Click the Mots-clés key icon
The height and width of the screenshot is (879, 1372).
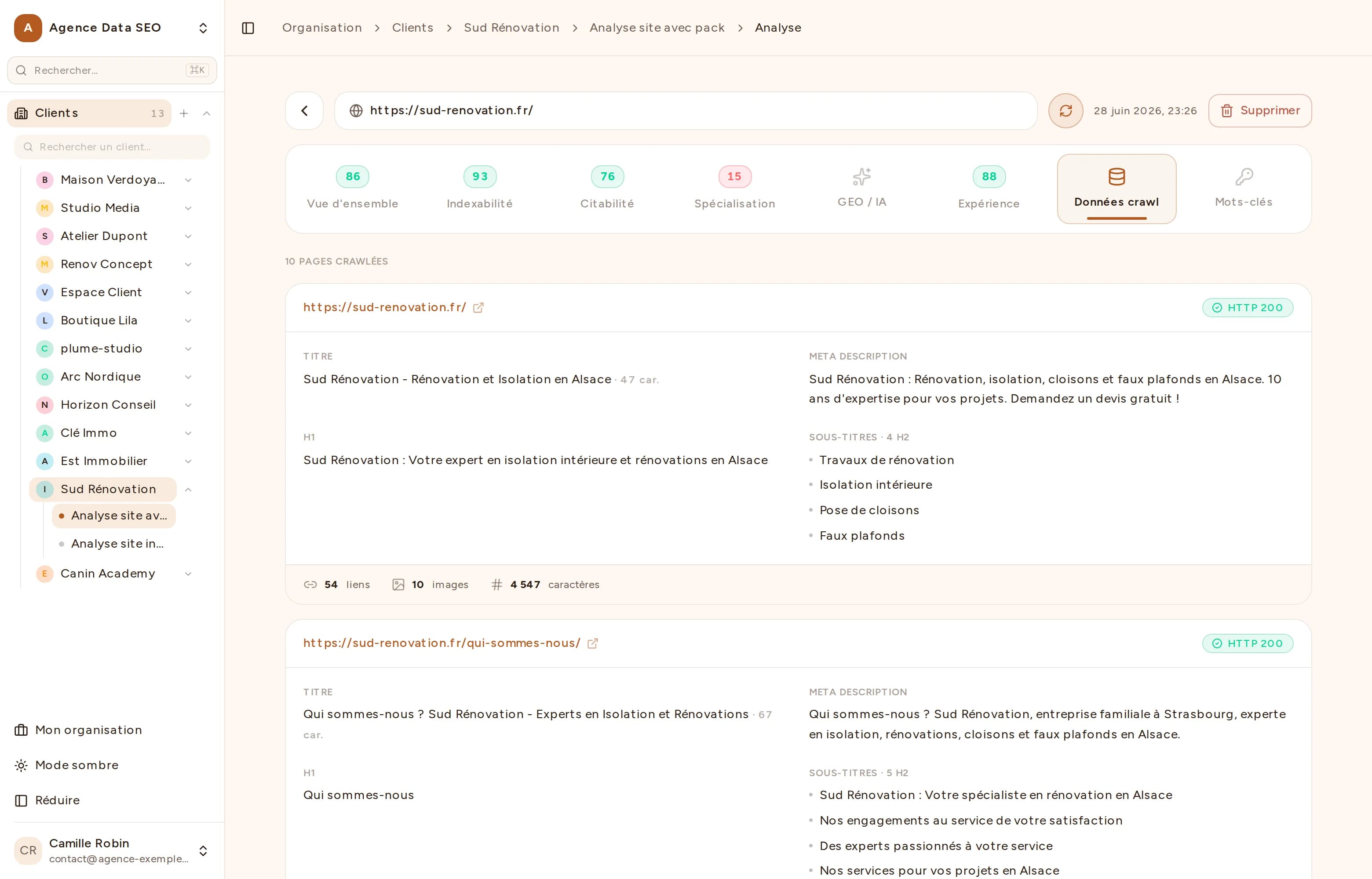click(1244, 176)
